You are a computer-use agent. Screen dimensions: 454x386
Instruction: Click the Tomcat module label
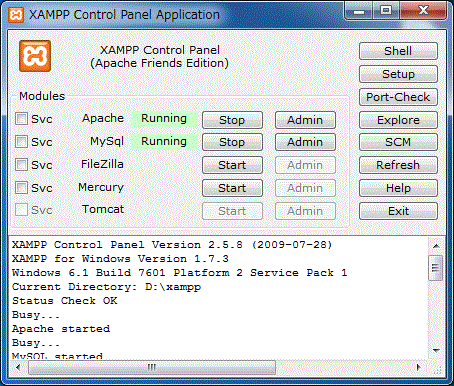pos(103,209)
